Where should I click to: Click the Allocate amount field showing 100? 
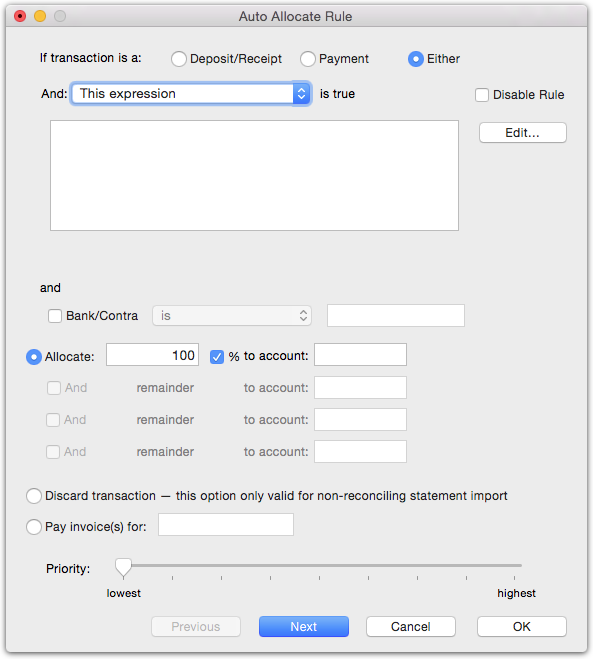point(152,355)
